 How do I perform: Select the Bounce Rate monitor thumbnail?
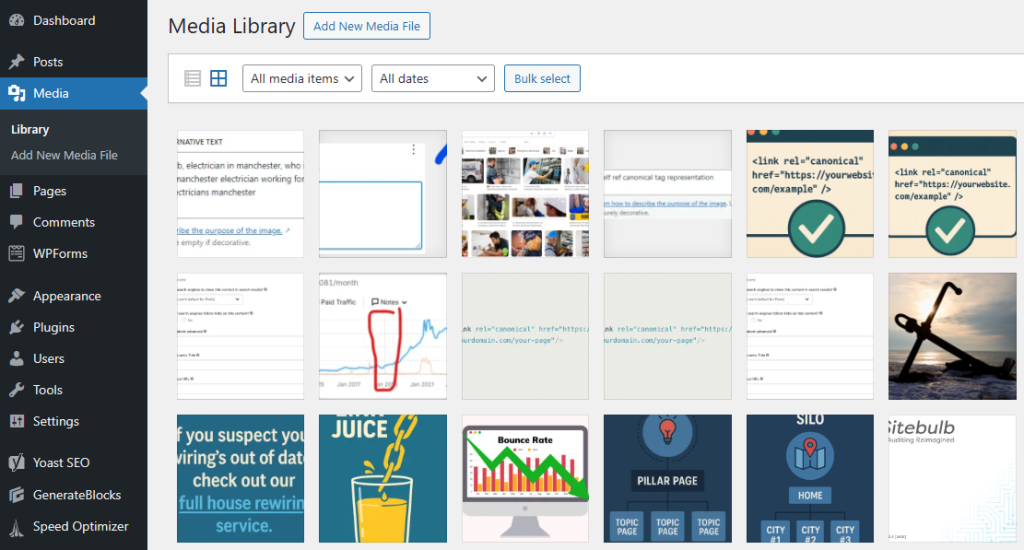[x=525, y=479]
